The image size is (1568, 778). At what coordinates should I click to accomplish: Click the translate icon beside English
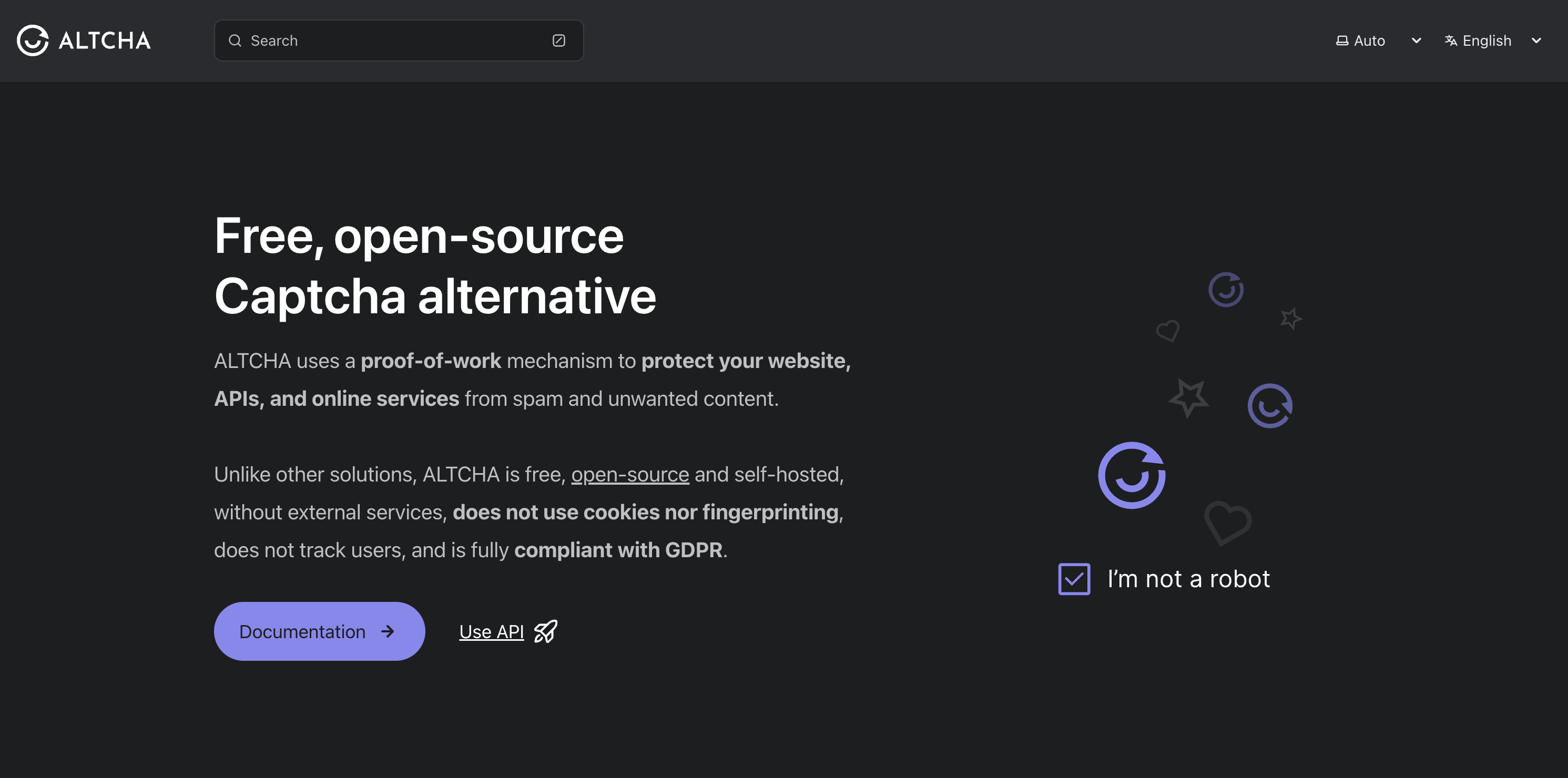pyautogui.click(x=1451, y=40)
